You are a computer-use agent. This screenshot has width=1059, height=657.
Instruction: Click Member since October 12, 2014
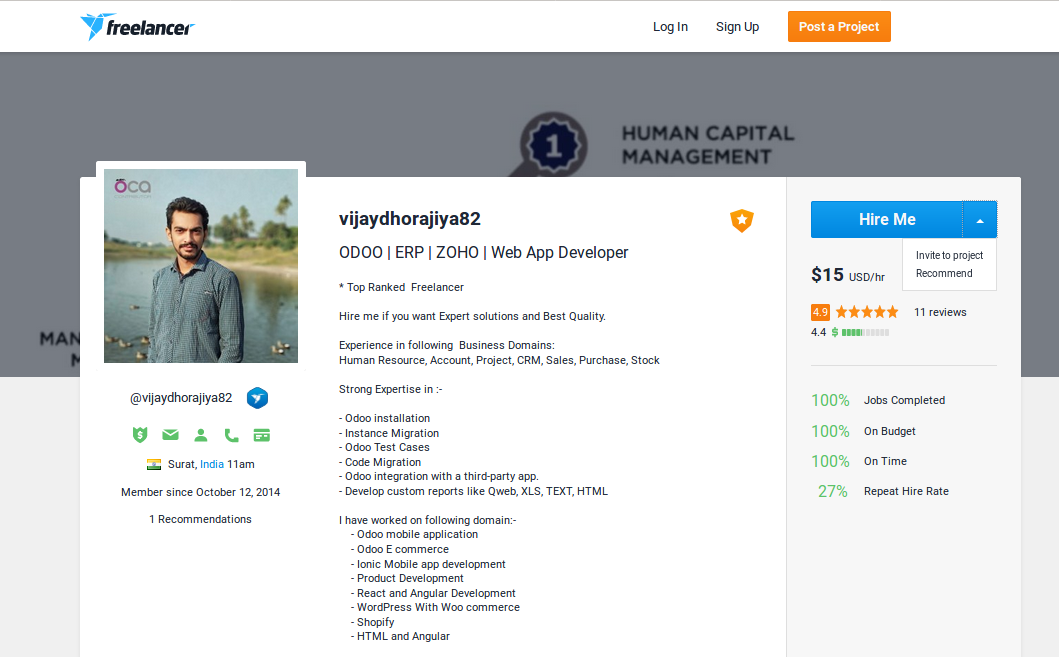point(201,492)
